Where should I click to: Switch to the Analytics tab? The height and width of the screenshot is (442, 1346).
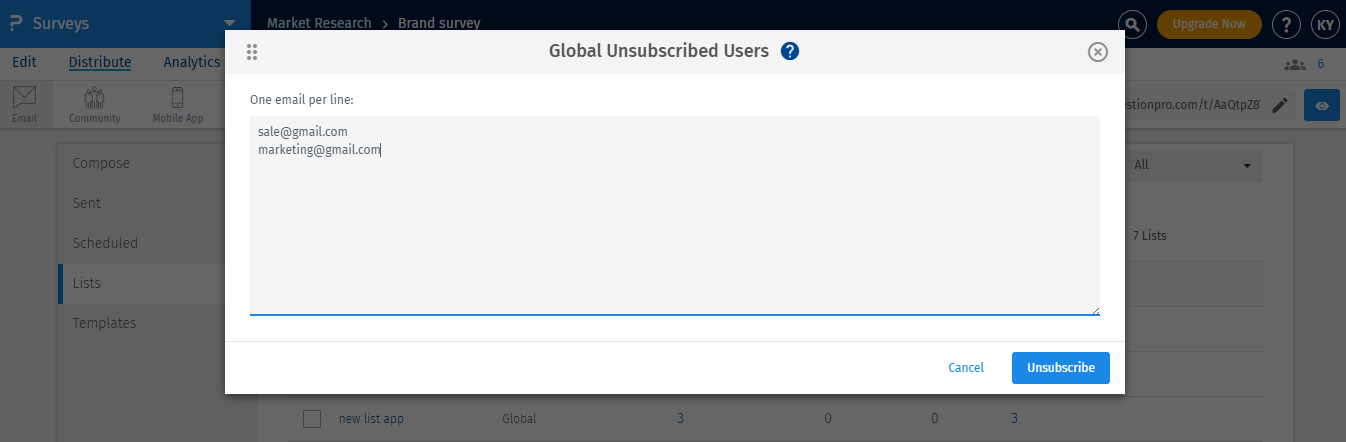[x=191, y=62]
